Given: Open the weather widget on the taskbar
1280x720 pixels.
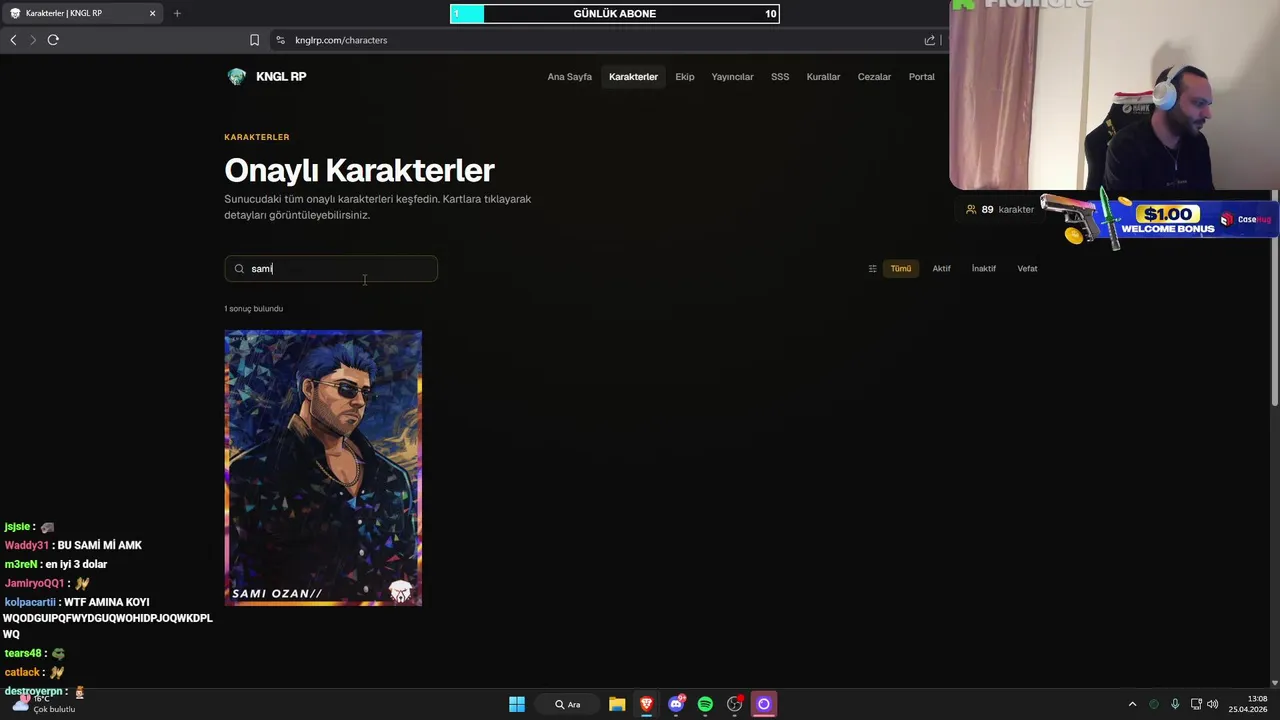Looking at the screenshot, I should click(42, 704).
